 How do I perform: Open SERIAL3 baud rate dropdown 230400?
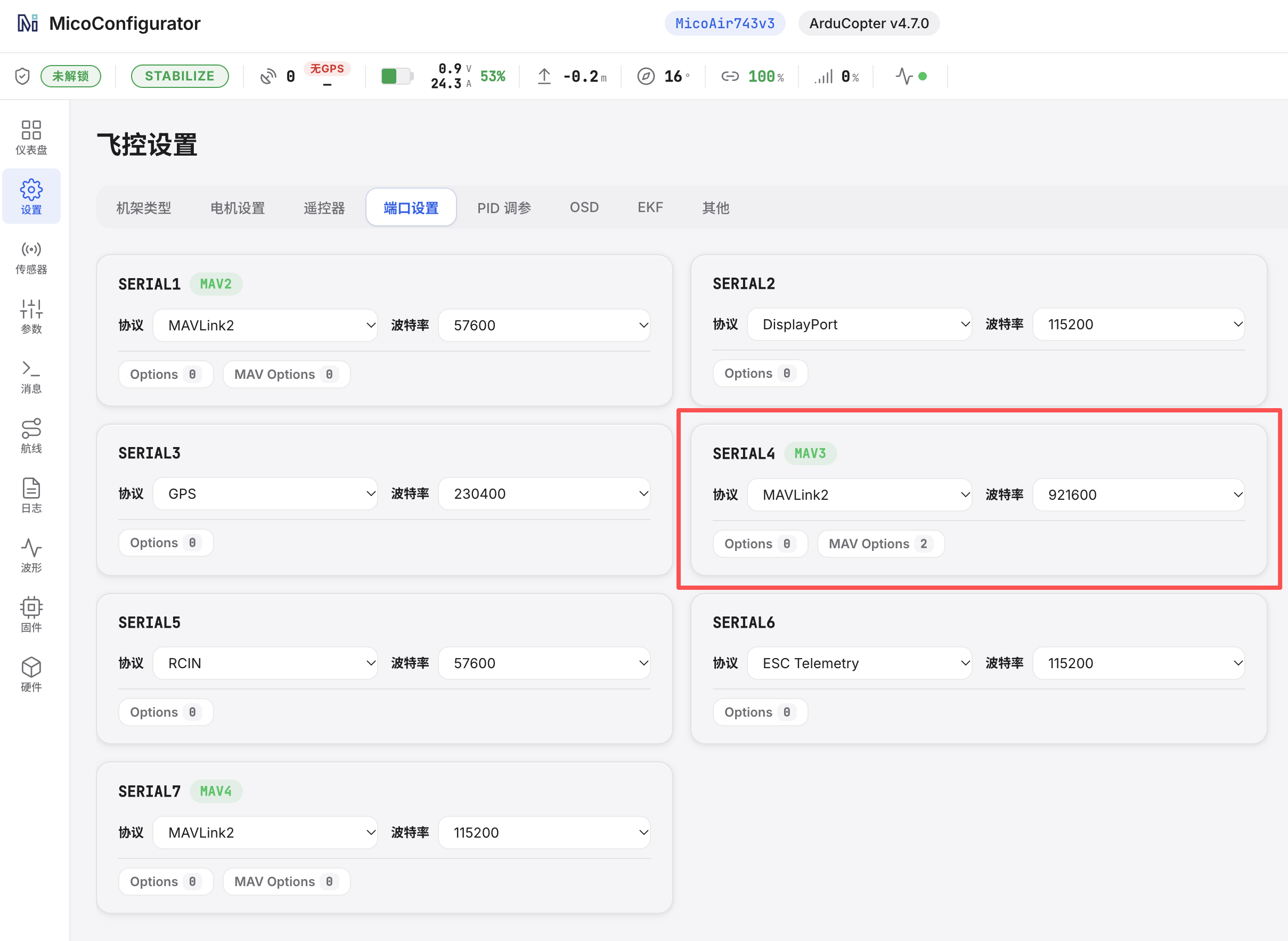coord(544,493)
